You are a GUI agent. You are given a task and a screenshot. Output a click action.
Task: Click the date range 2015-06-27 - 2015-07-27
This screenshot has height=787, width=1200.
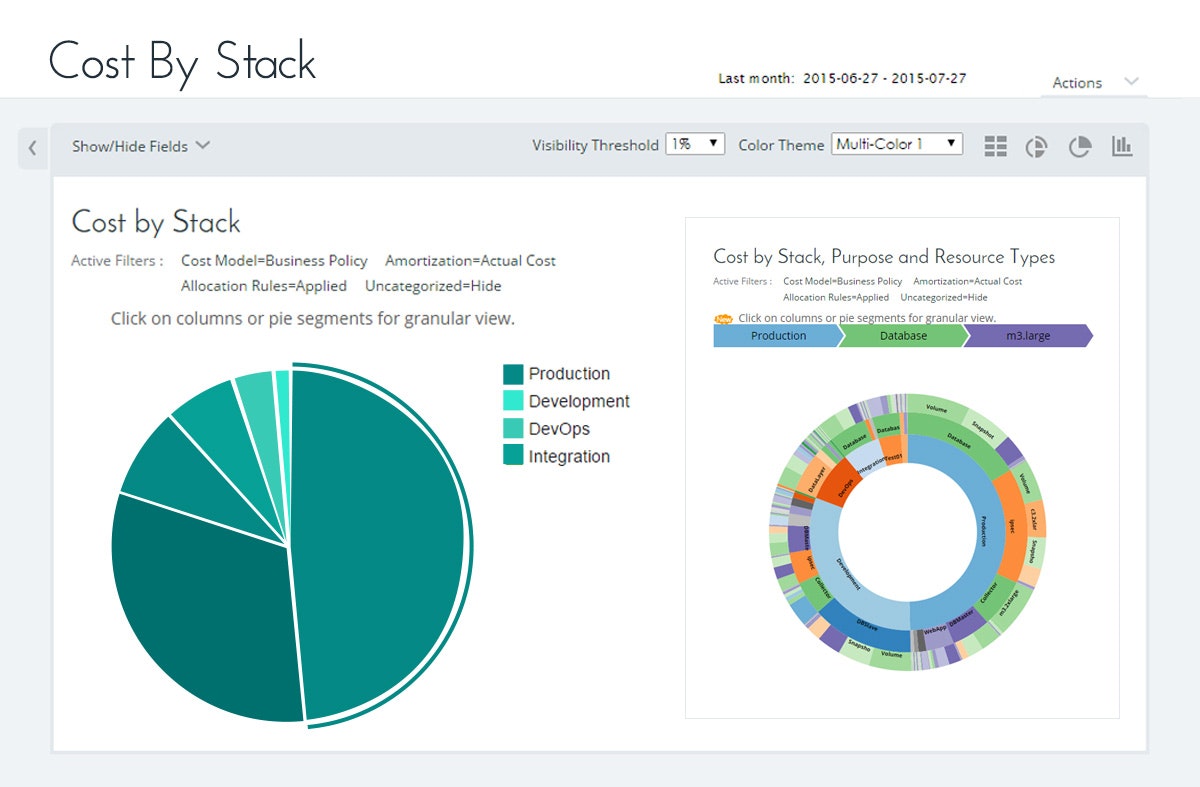click(x=885, y=78)
